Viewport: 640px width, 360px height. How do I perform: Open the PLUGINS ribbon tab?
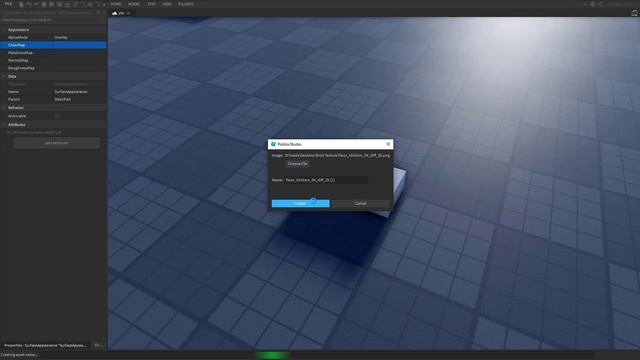click(186, 4)
